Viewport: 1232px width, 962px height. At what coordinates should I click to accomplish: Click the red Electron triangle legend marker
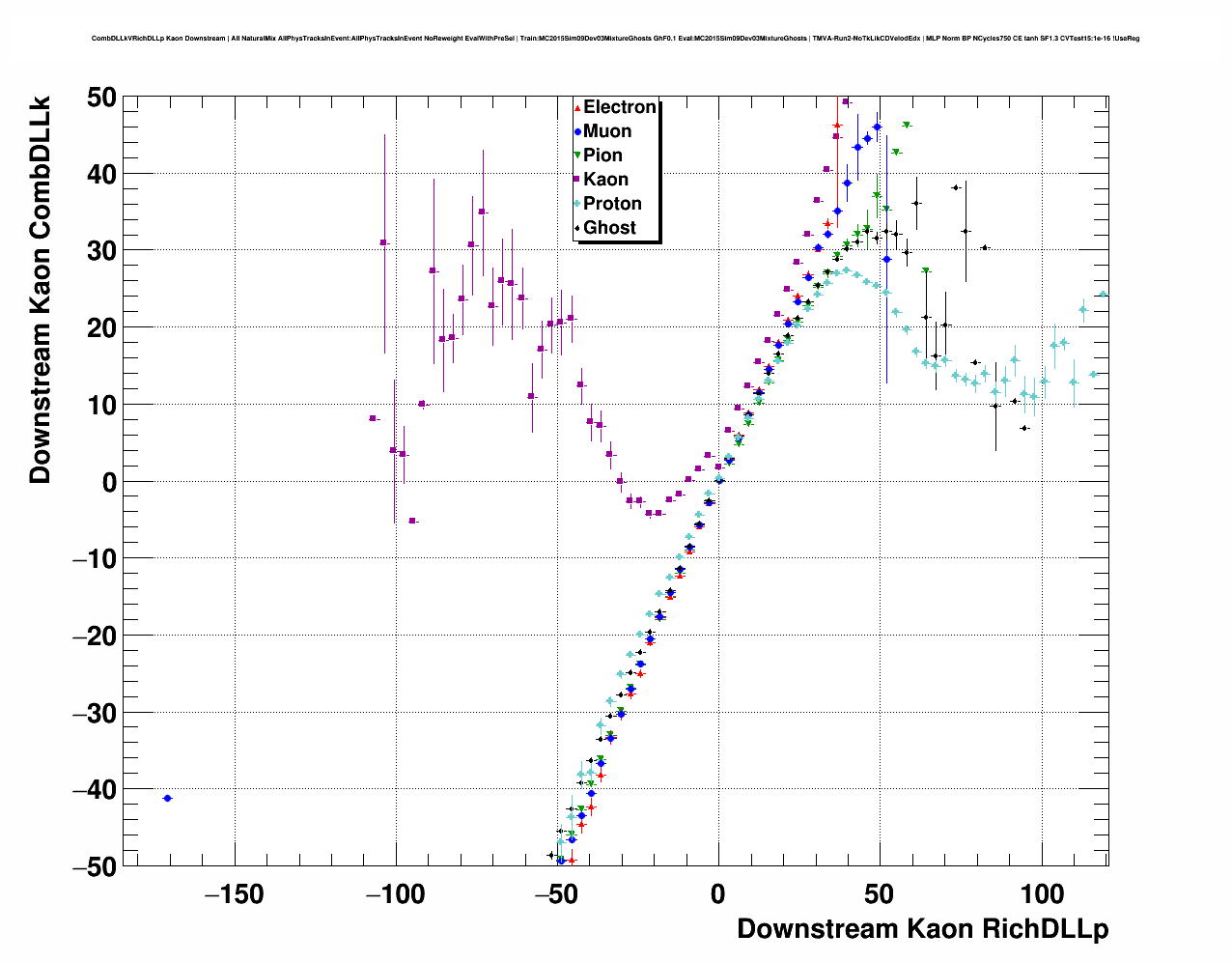pos(577,107)
